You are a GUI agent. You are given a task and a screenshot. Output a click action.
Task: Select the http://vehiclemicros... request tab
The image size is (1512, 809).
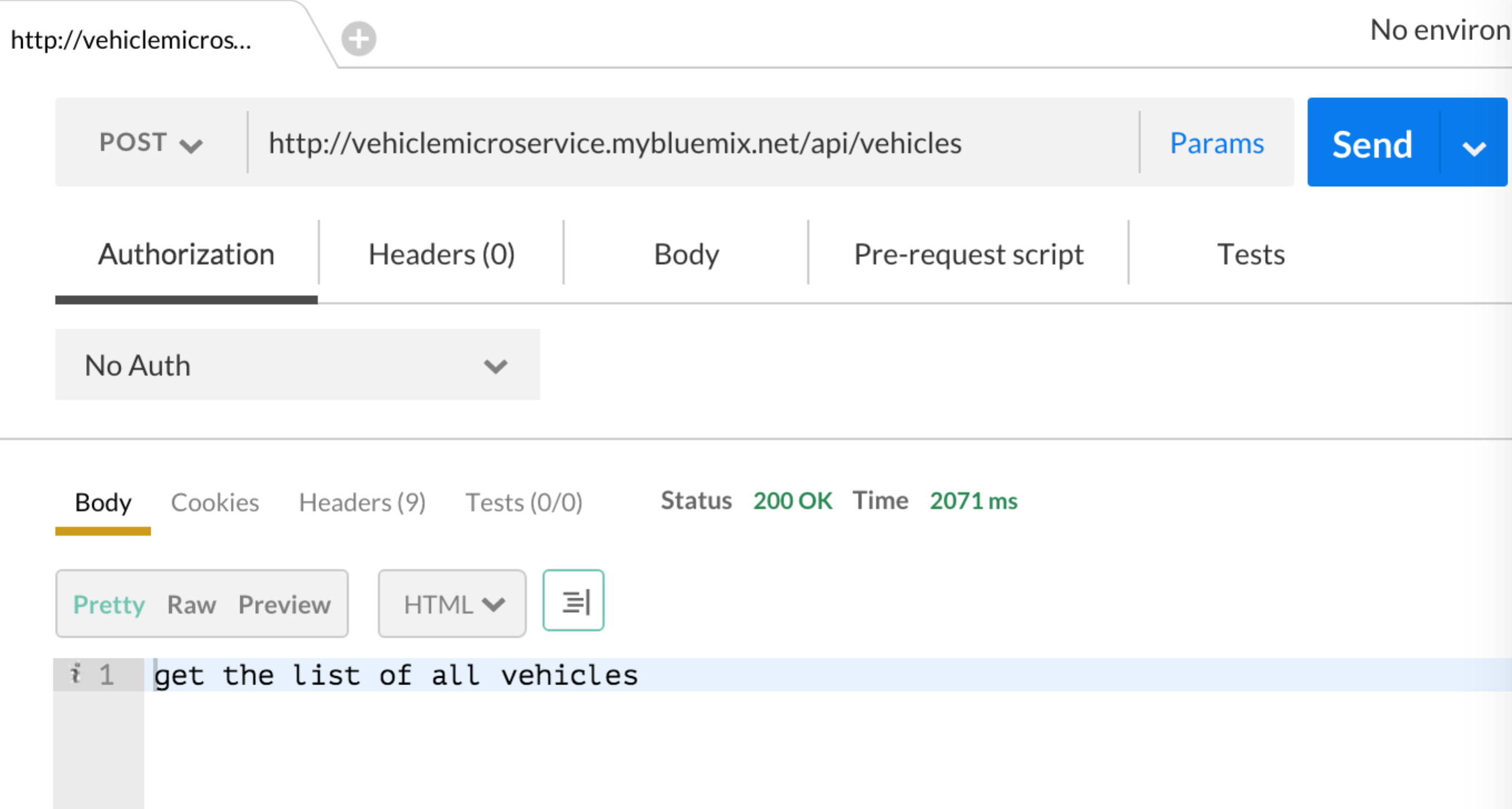pos(132,41)
